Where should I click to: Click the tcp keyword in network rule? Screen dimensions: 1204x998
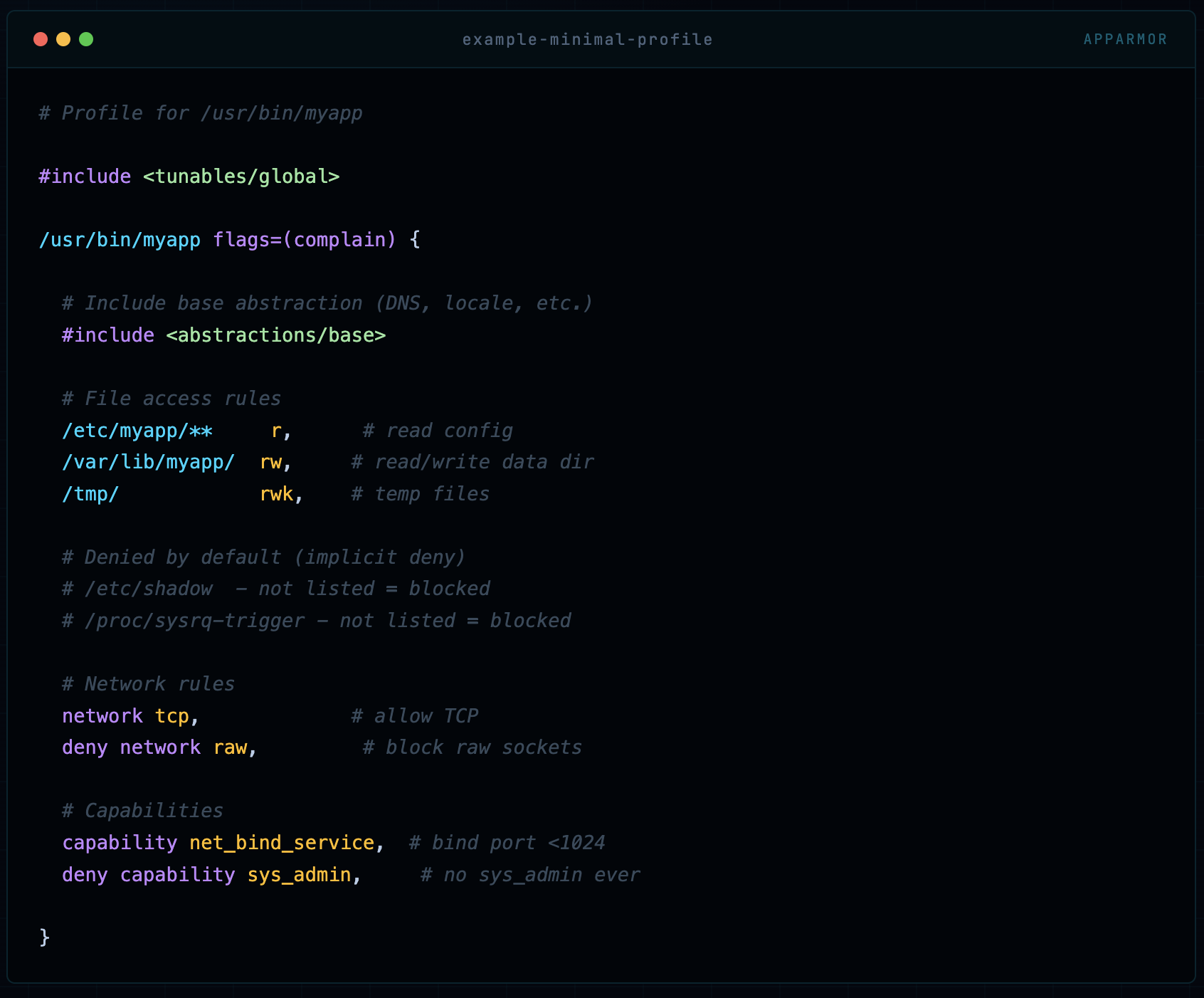click(x=172, y=716)
